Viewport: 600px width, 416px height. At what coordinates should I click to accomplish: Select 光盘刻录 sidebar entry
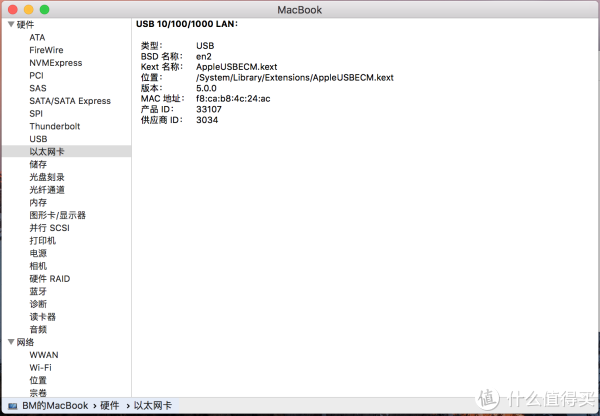click(x=47, y=177)
